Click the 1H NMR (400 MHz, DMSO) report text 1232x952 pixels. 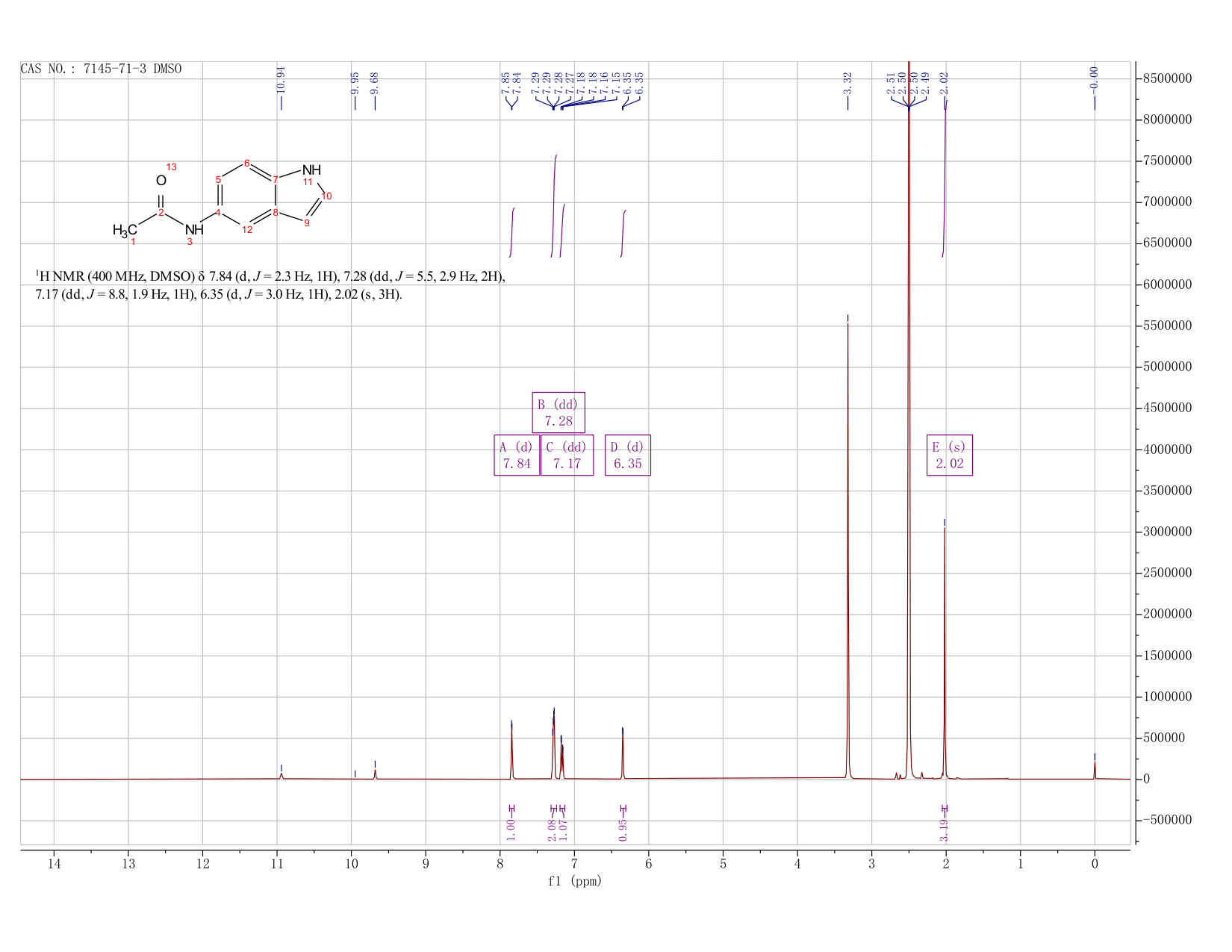[270, 285]
